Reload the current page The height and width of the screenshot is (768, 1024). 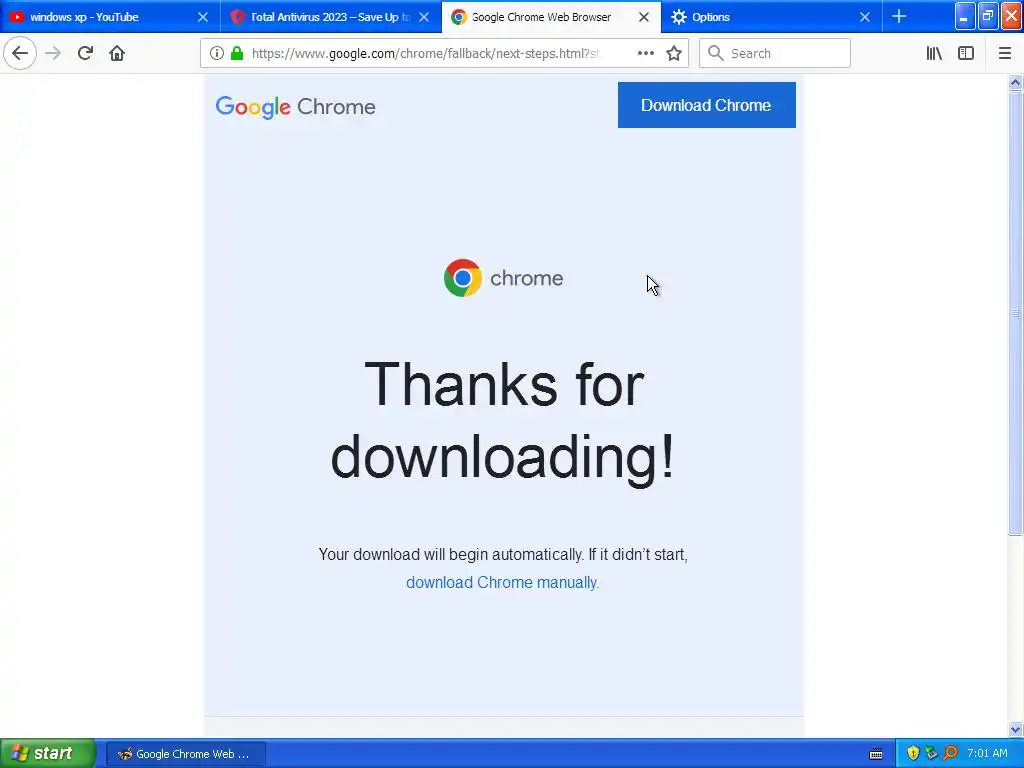85,53
